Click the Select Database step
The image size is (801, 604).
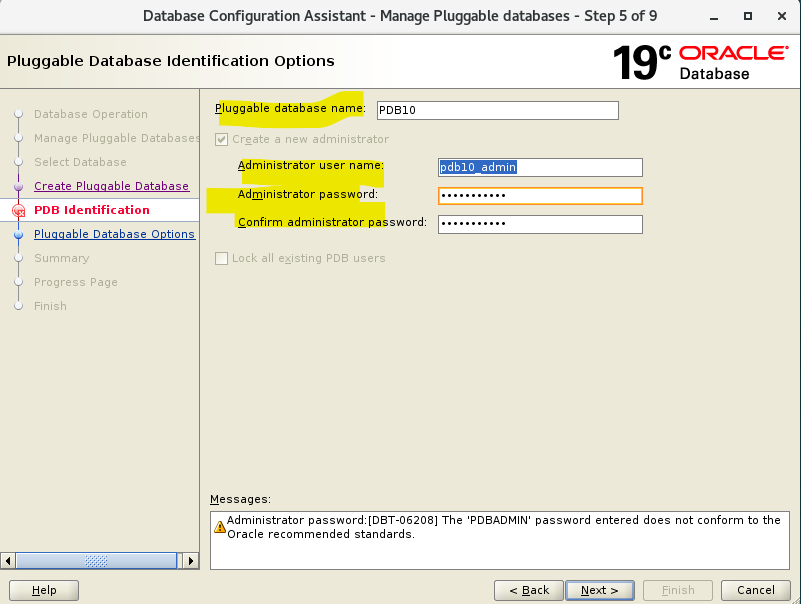(80, 162)
